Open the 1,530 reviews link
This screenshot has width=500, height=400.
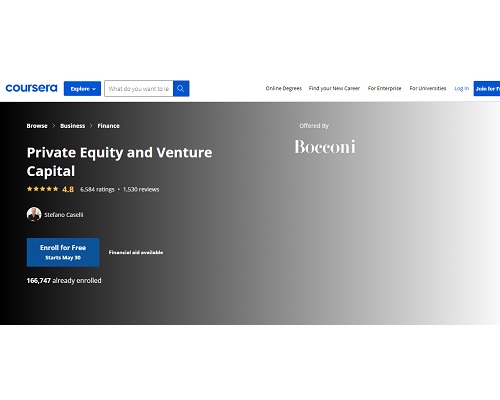click(141, 189)
